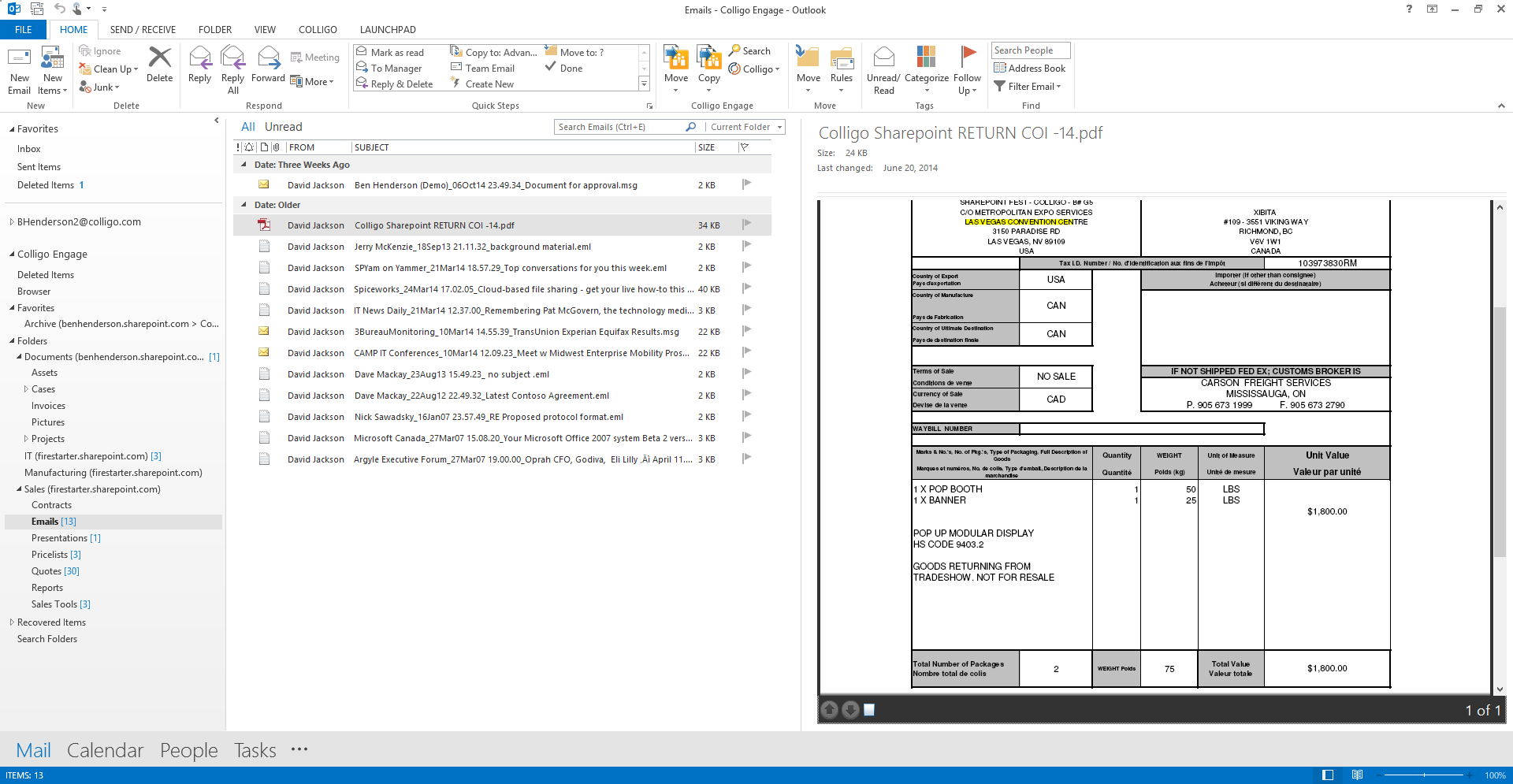Viewport: 1513px width, 784px height.
Task: Click the undo arrow in quick access toolbar
Action: tap(59, 9)
